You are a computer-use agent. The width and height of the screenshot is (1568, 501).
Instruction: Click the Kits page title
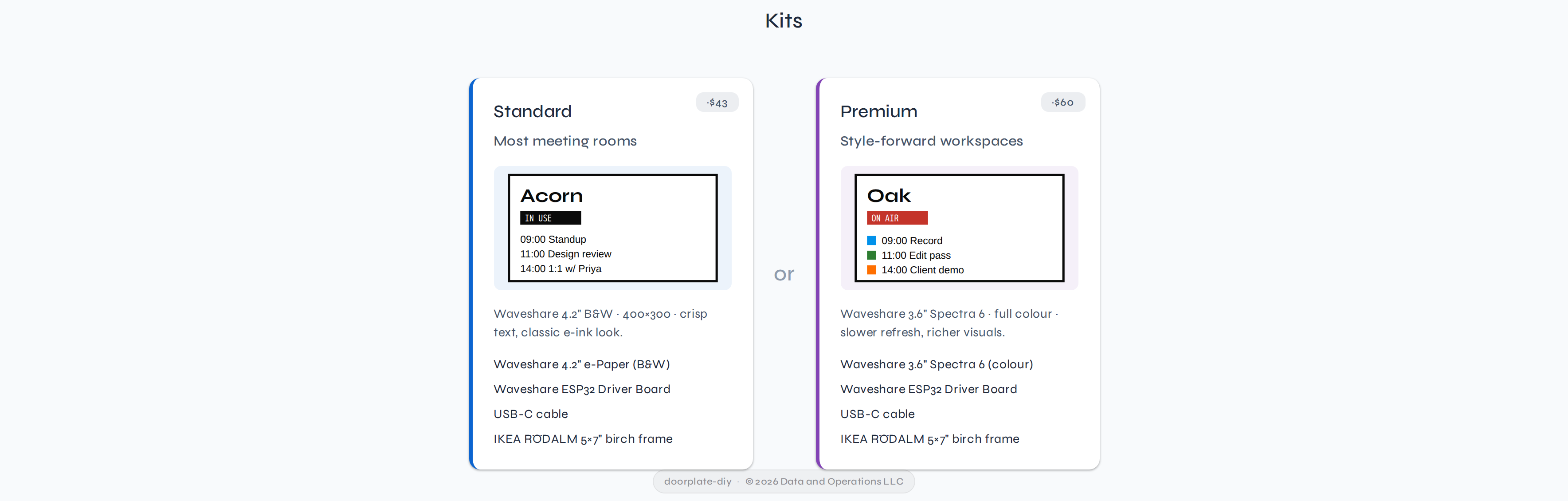(784, 20)
